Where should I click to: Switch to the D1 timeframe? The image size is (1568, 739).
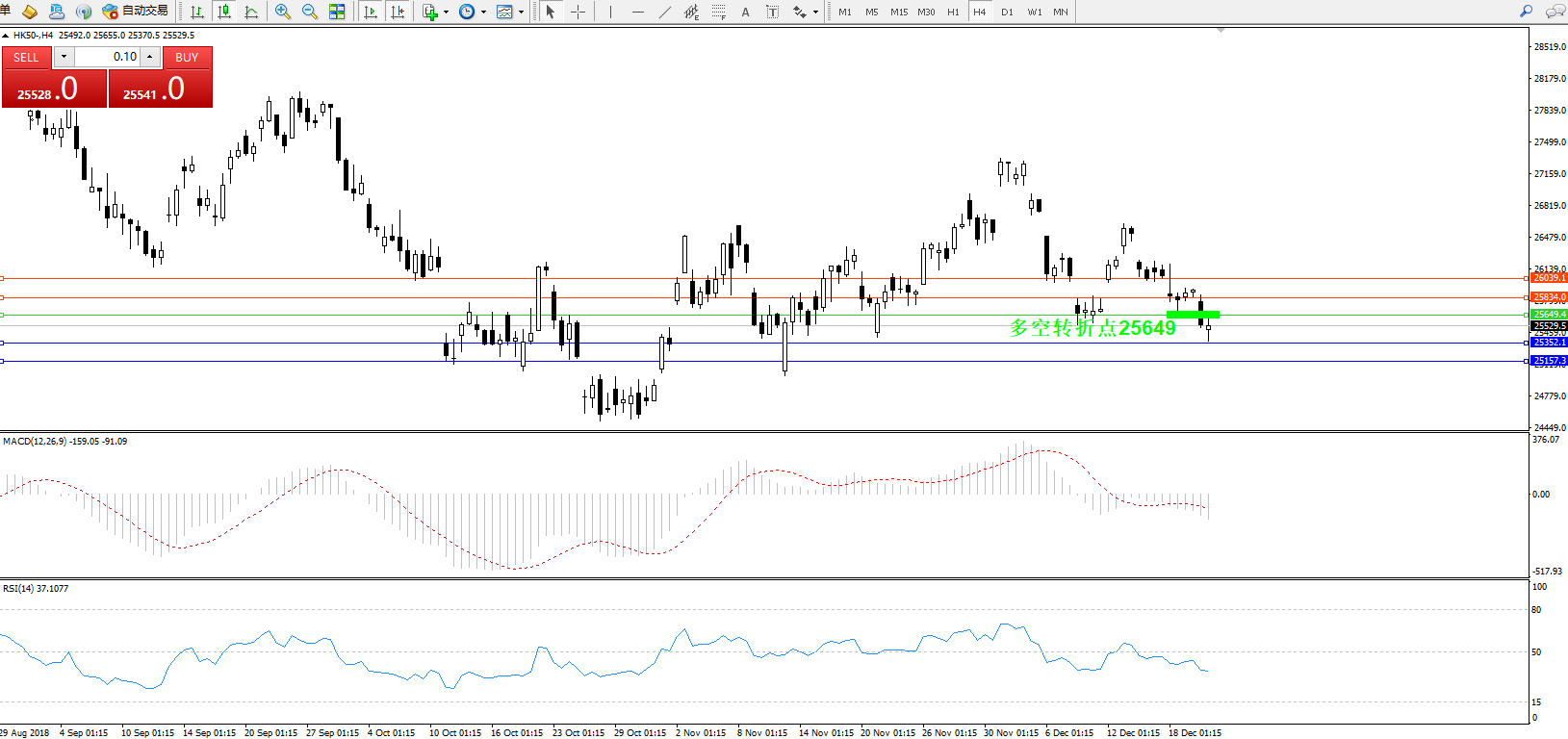click(1007, 12)
